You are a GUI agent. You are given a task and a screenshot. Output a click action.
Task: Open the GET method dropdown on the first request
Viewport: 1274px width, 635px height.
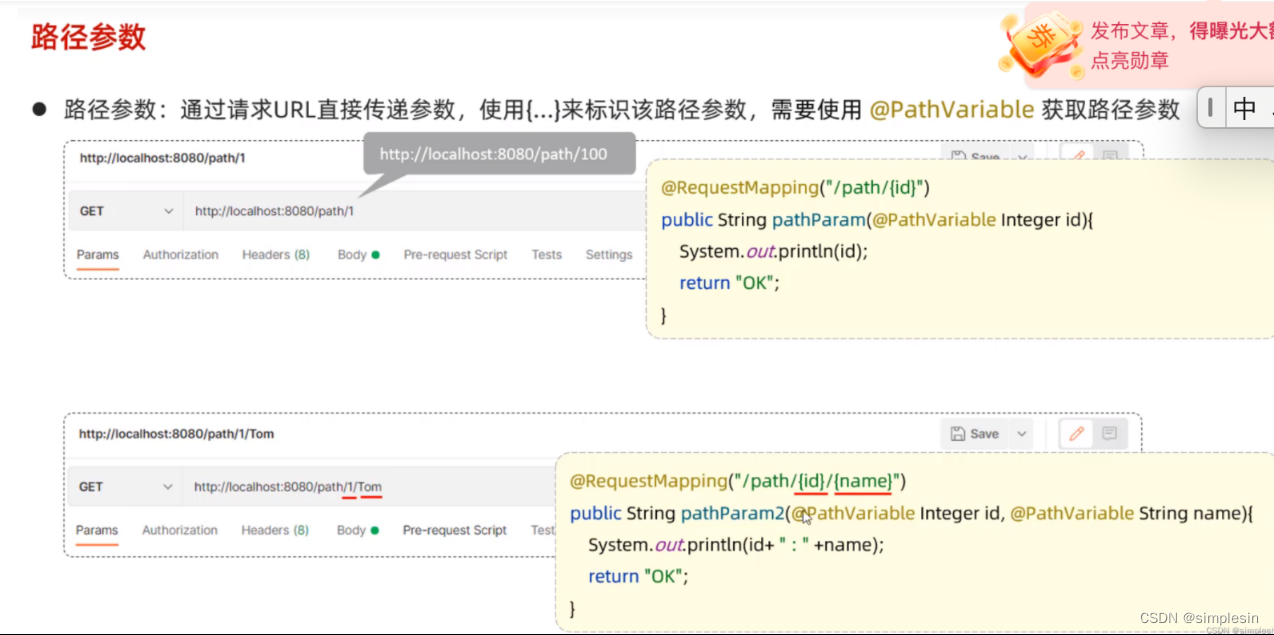coord(125,211)
